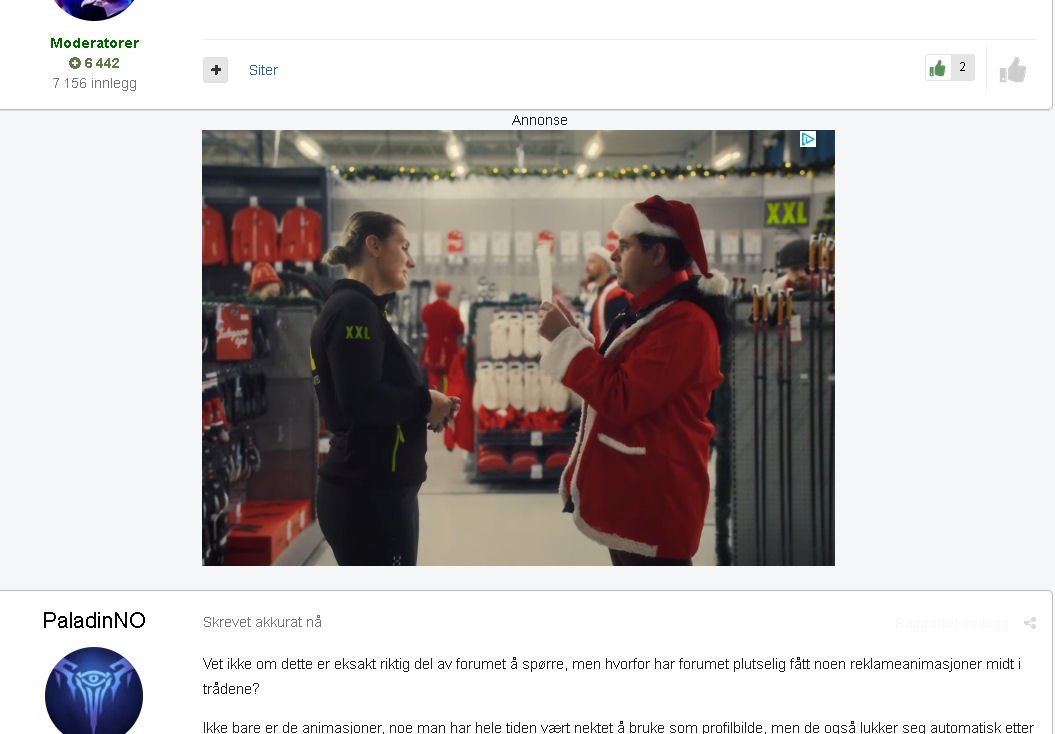Open the PaladinNO username link
The image size is (1055, 734).
(94, 620)
